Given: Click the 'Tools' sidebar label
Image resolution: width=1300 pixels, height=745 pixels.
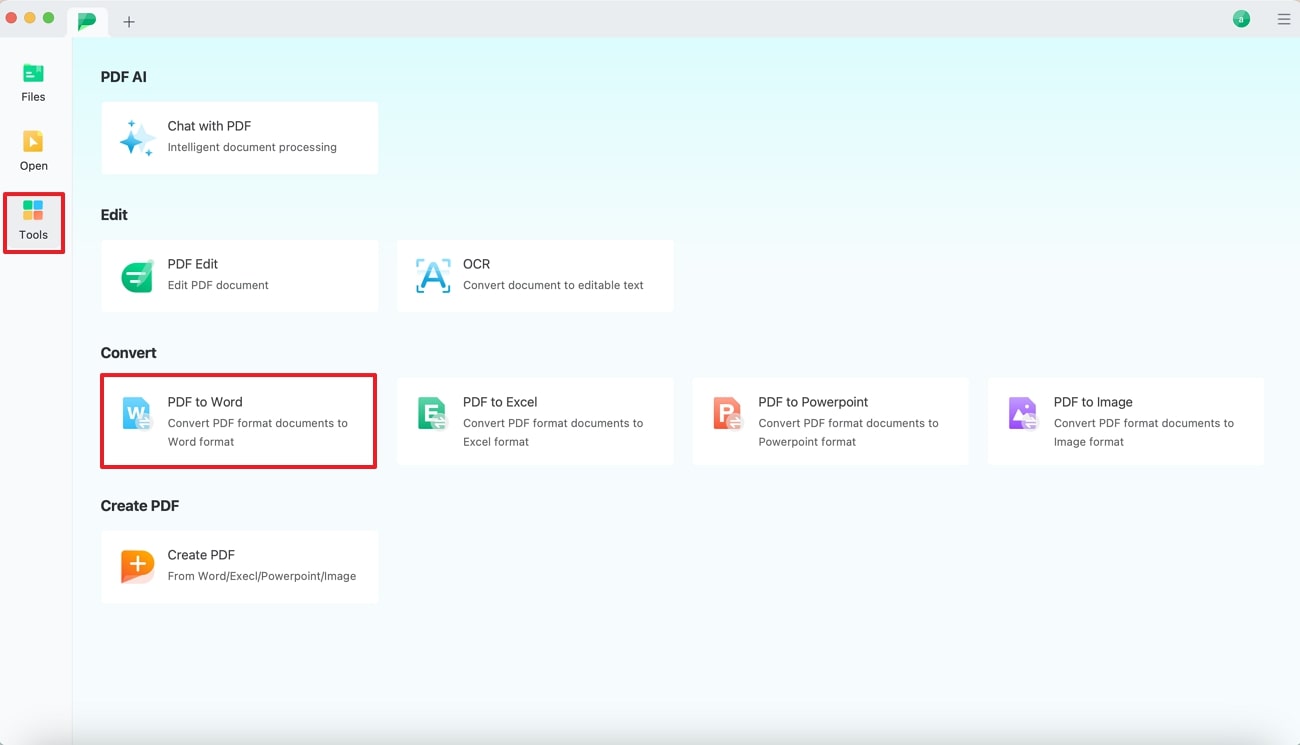Looking at the screenshot, I should pyautogui.click(x=33, y=235).
